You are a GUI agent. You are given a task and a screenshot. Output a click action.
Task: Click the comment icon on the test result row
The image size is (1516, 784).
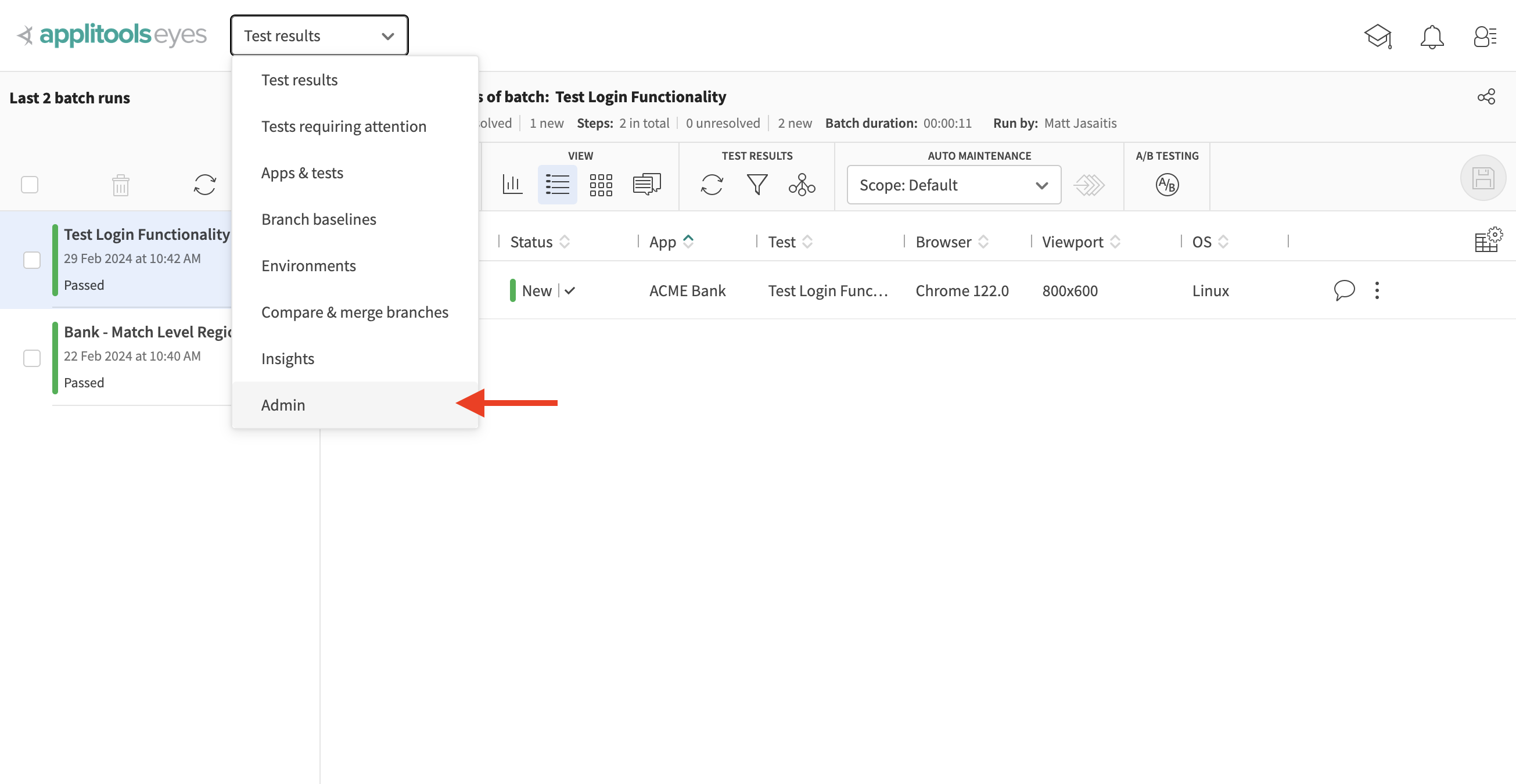1344,289
